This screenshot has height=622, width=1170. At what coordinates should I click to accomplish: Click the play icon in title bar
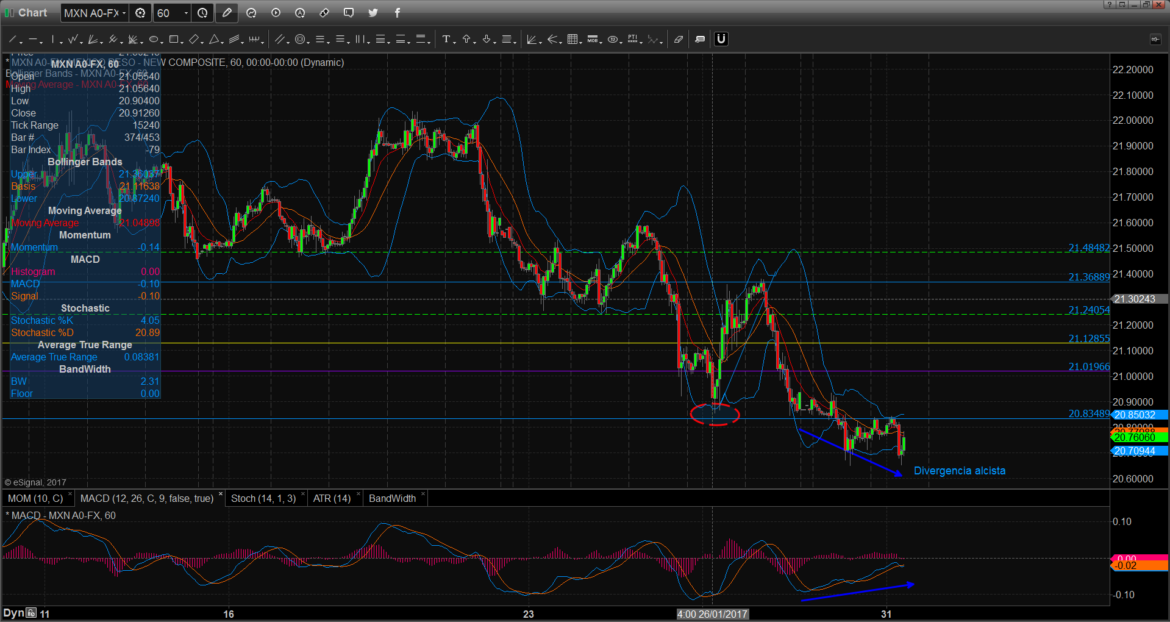[275, 13]
